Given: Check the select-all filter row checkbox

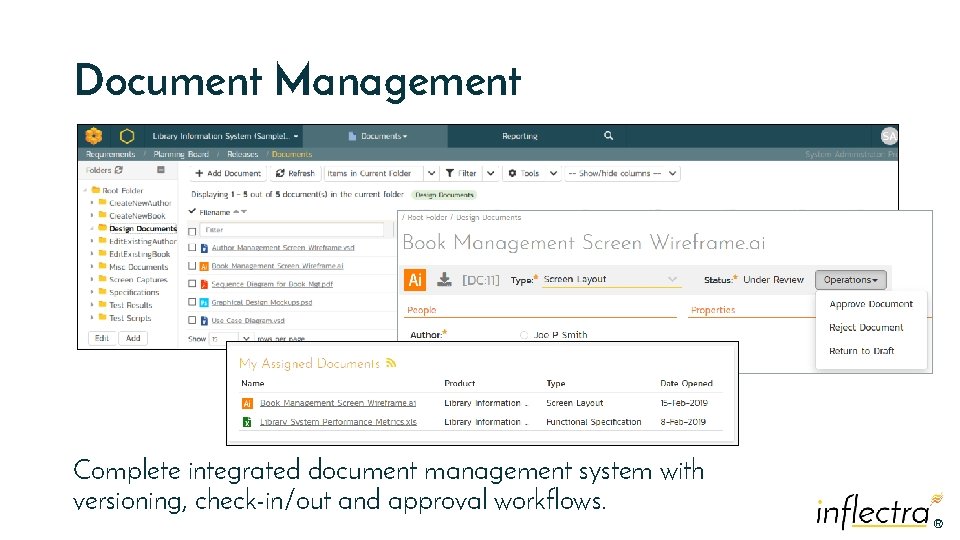Looking at the screenshot, I should 192,231.
